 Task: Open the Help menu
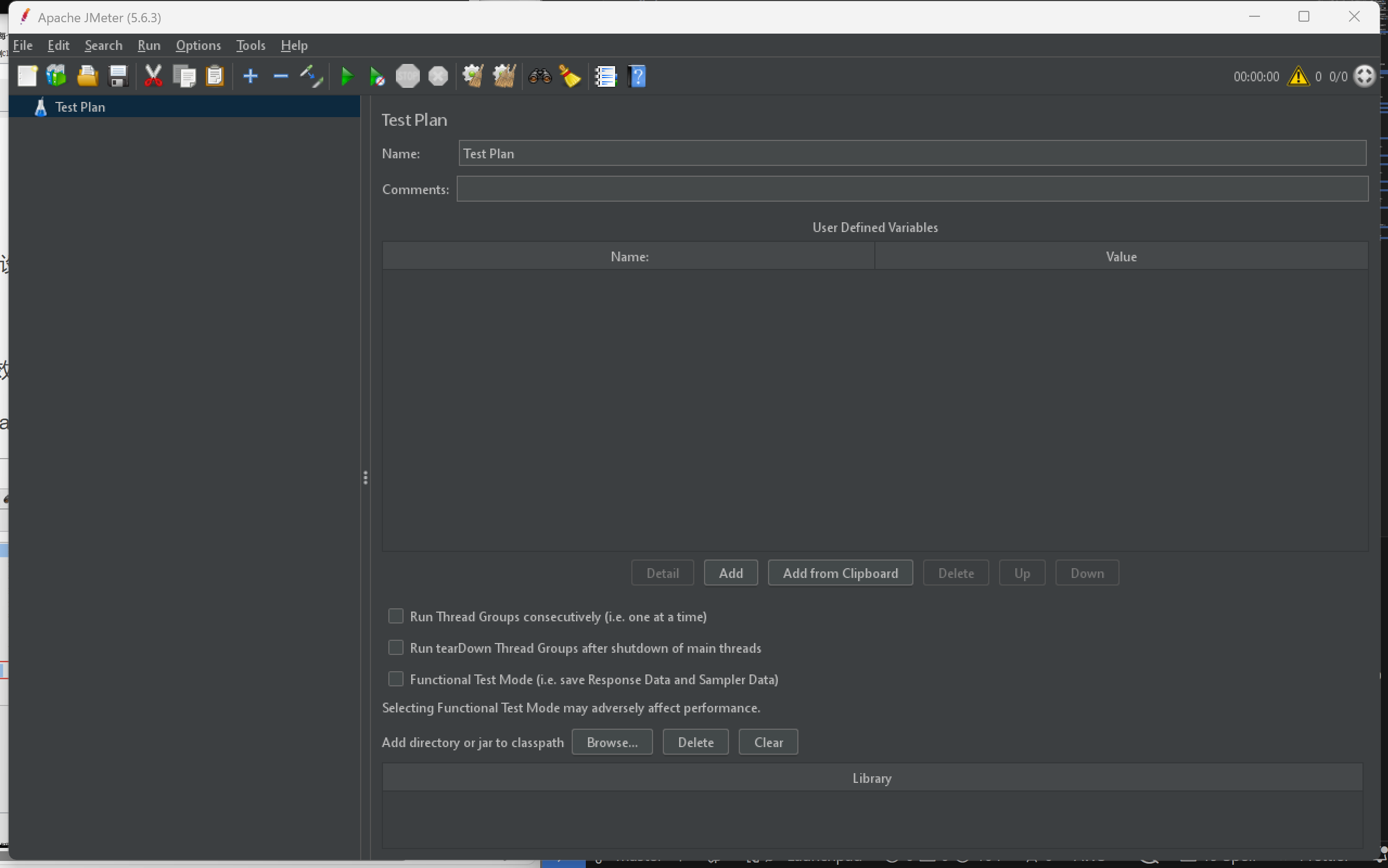[294, 46]
